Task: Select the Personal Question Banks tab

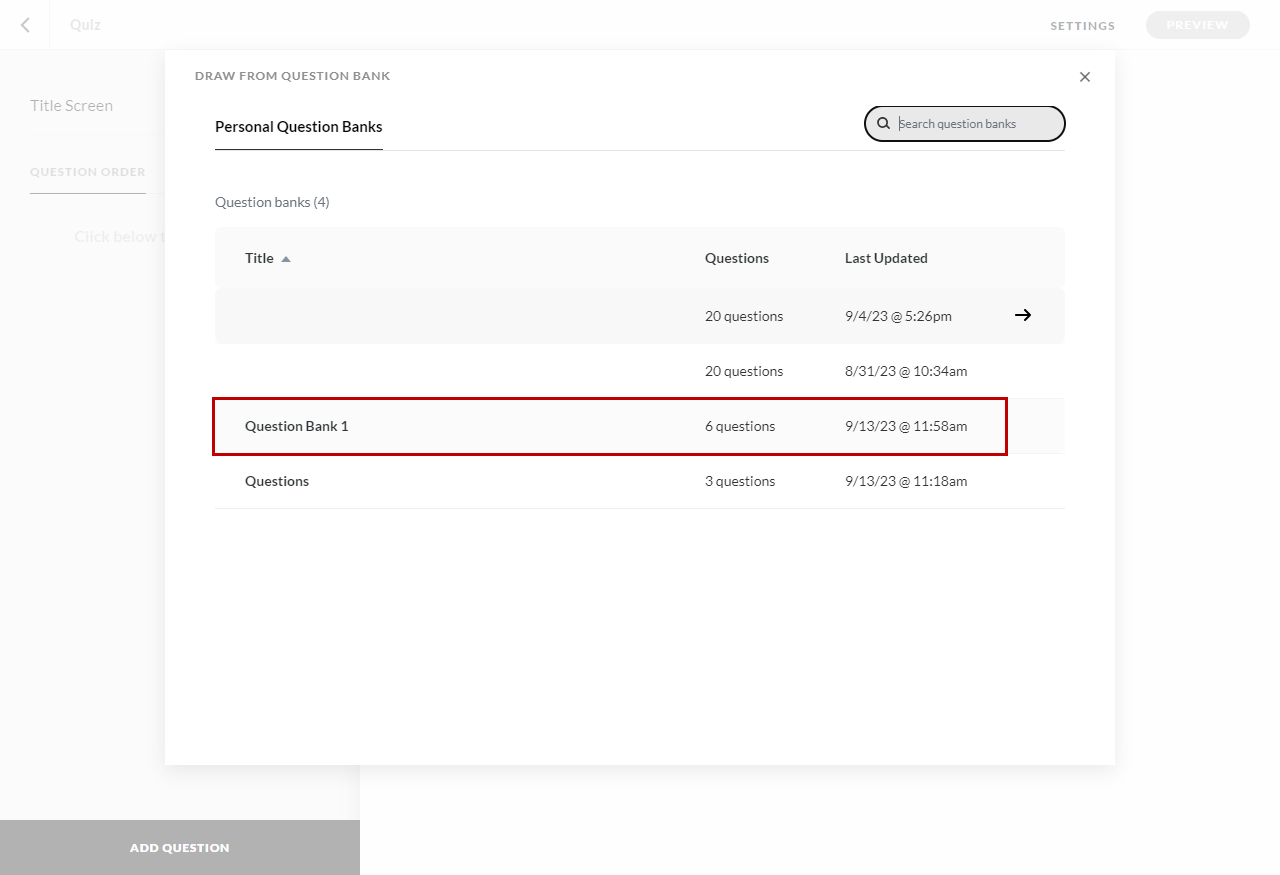Action: [298, 127]
